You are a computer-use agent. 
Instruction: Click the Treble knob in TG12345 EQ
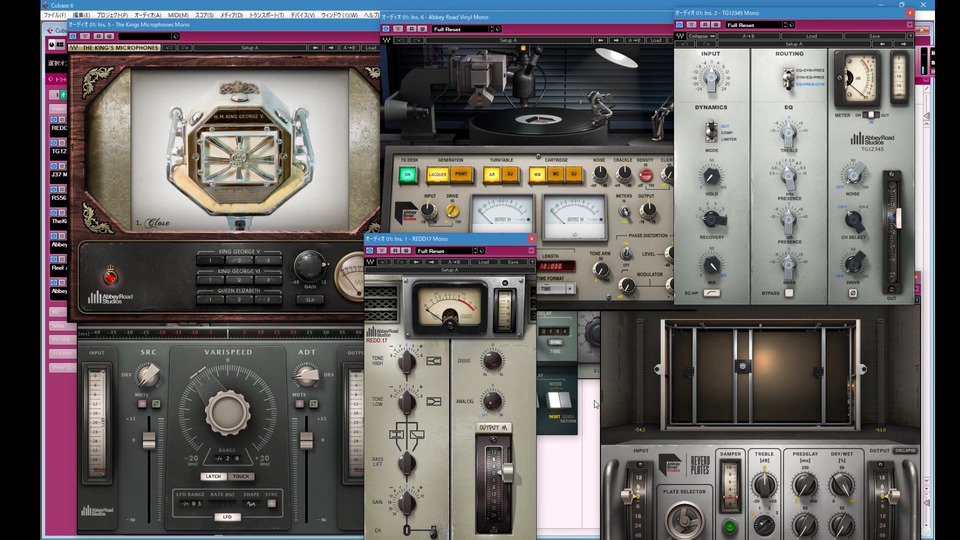tap(788, 132)
